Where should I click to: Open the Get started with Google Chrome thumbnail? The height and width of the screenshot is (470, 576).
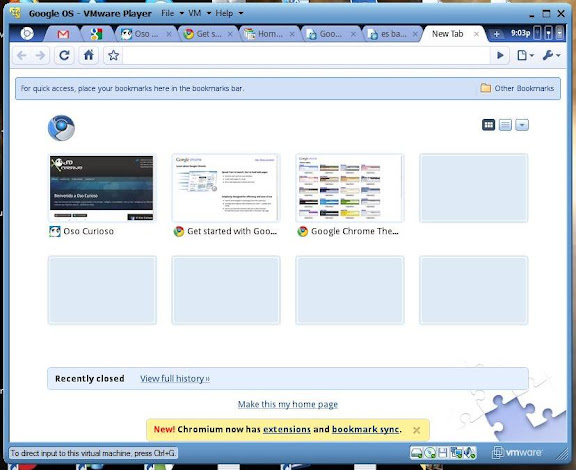pos(226,188)
